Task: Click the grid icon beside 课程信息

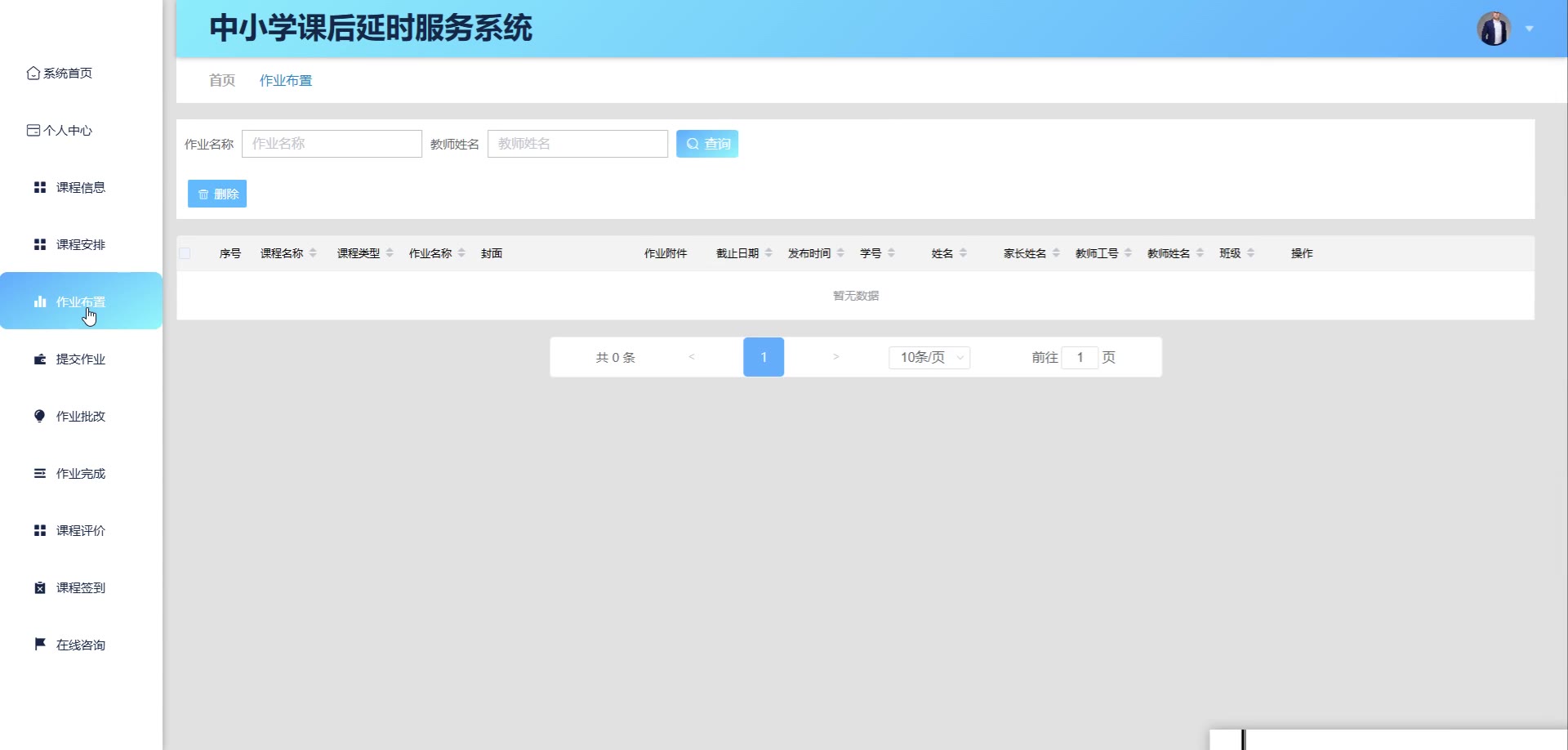Action: click(39, 188)
